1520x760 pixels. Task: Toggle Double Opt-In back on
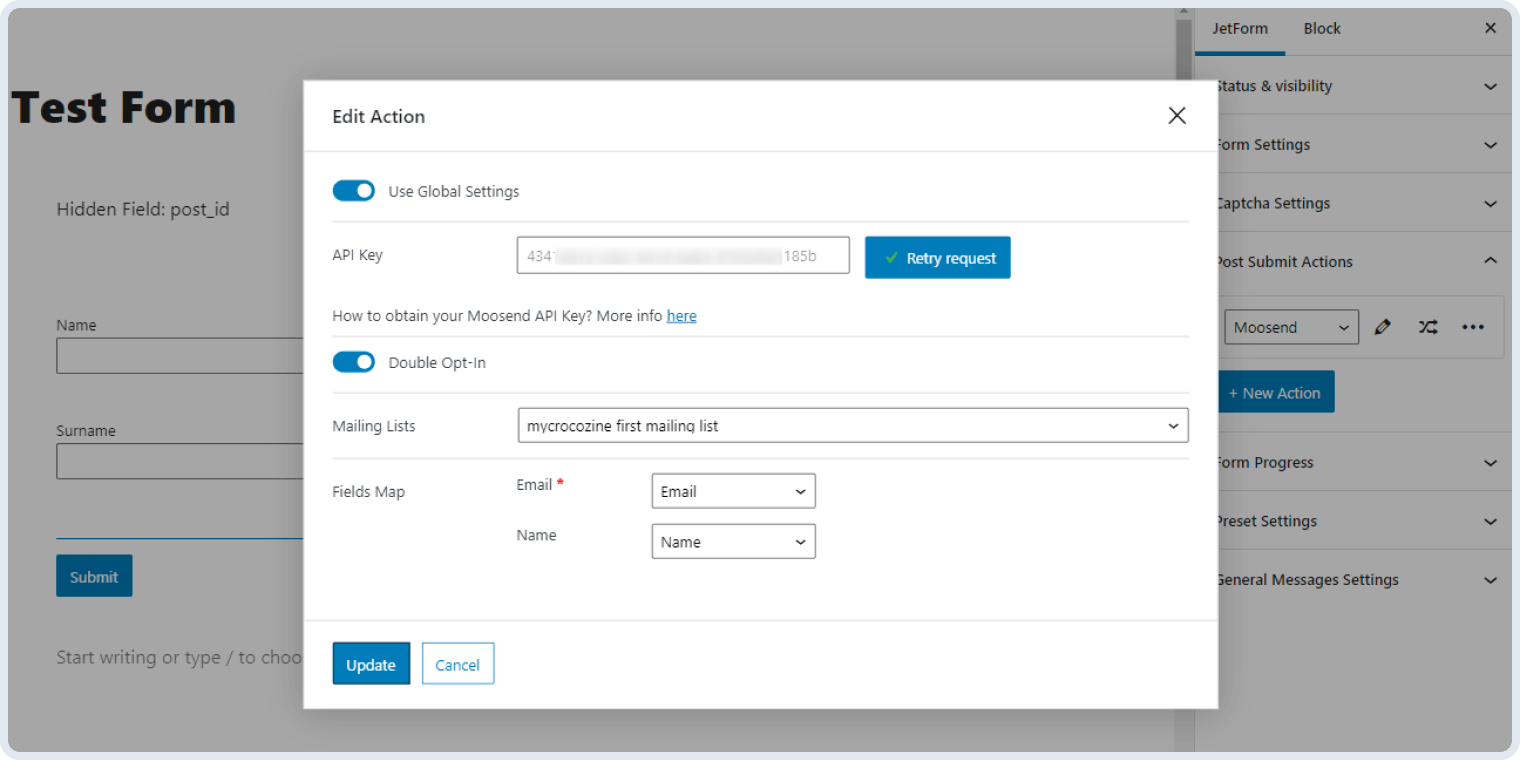pos(353,361)
